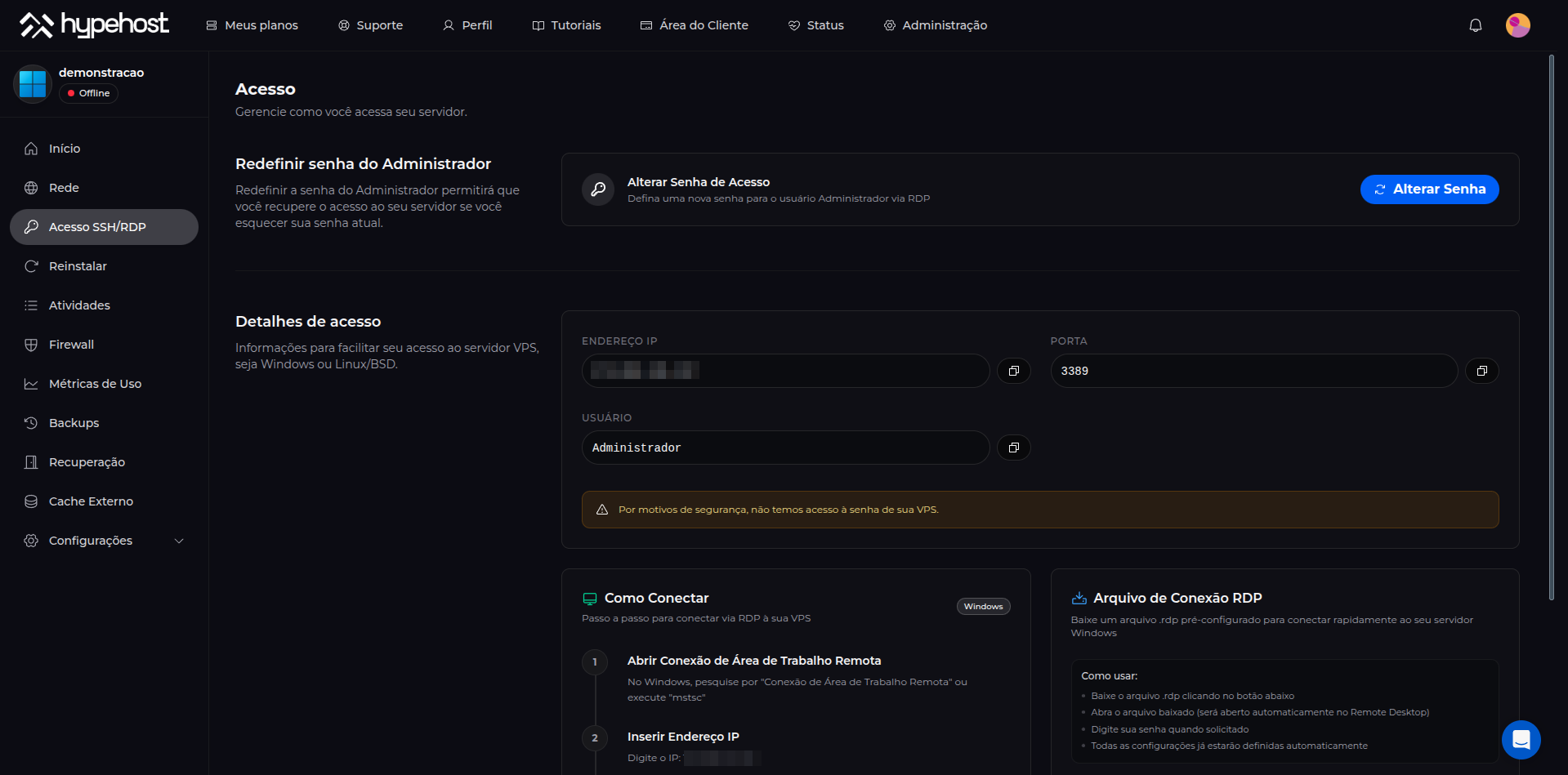
Task: Open Administração in top navigation
Action: point(935,25)
